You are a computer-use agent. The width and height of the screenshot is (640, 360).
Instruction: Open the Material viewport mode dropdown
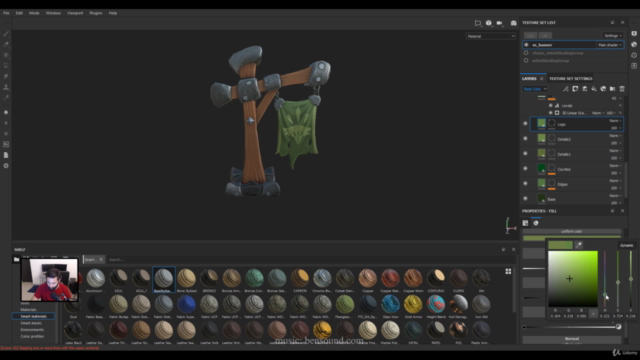[490, 36]
